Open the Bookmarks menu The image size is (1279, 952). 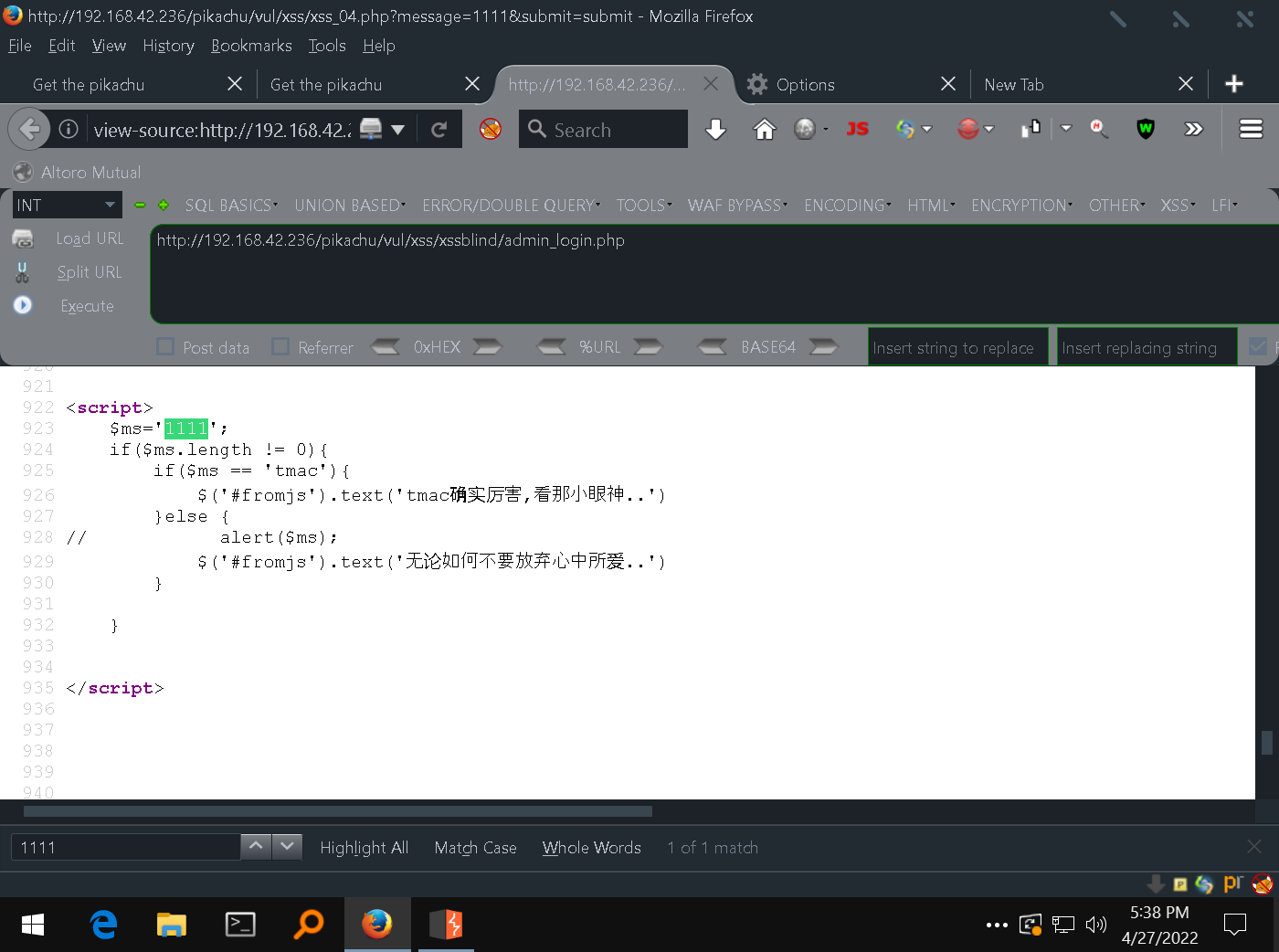[x=251, y=46]
